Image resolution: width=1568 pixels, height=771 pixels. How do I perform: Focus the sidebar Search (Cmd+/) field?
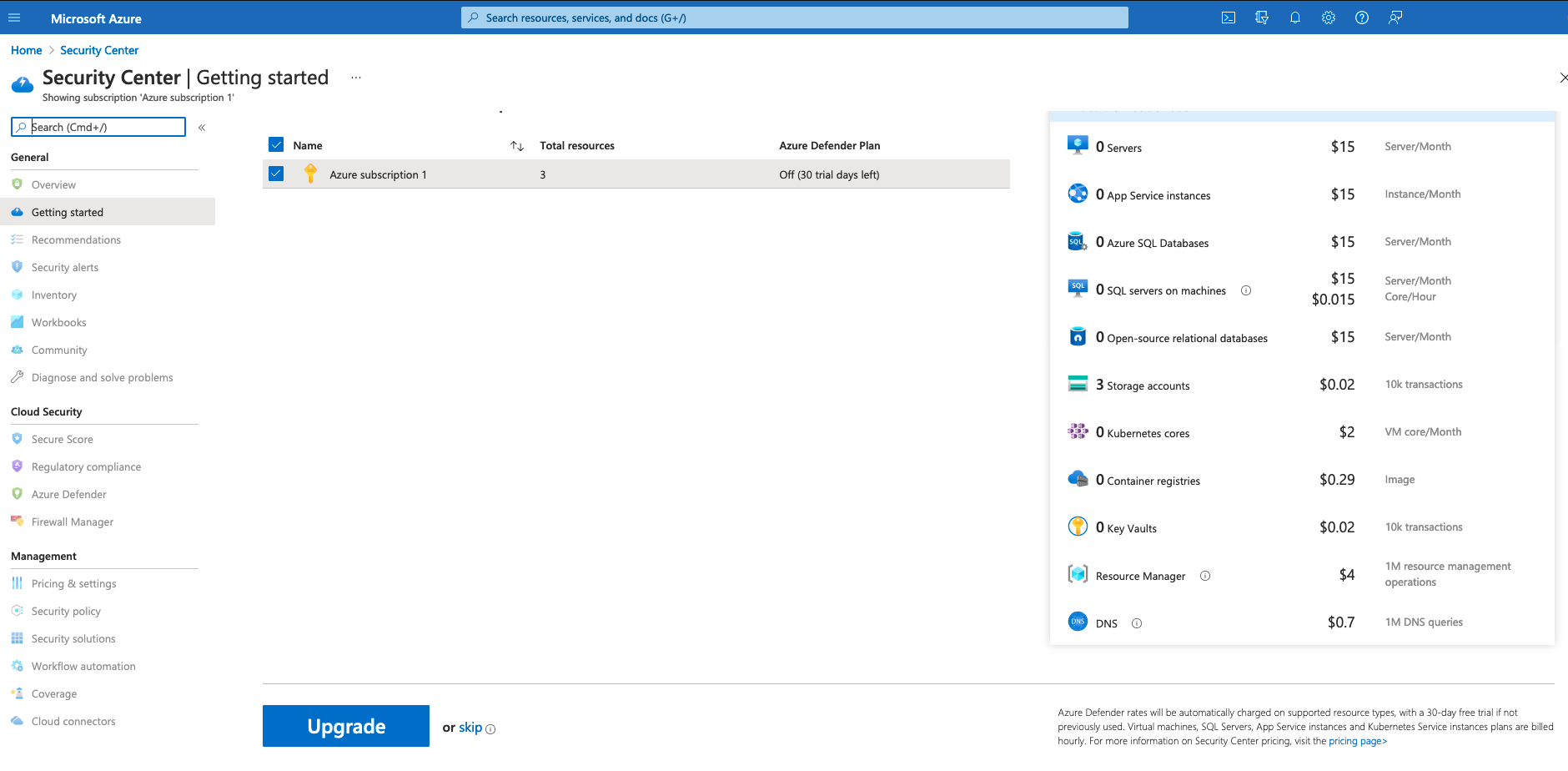click(98, 127)
